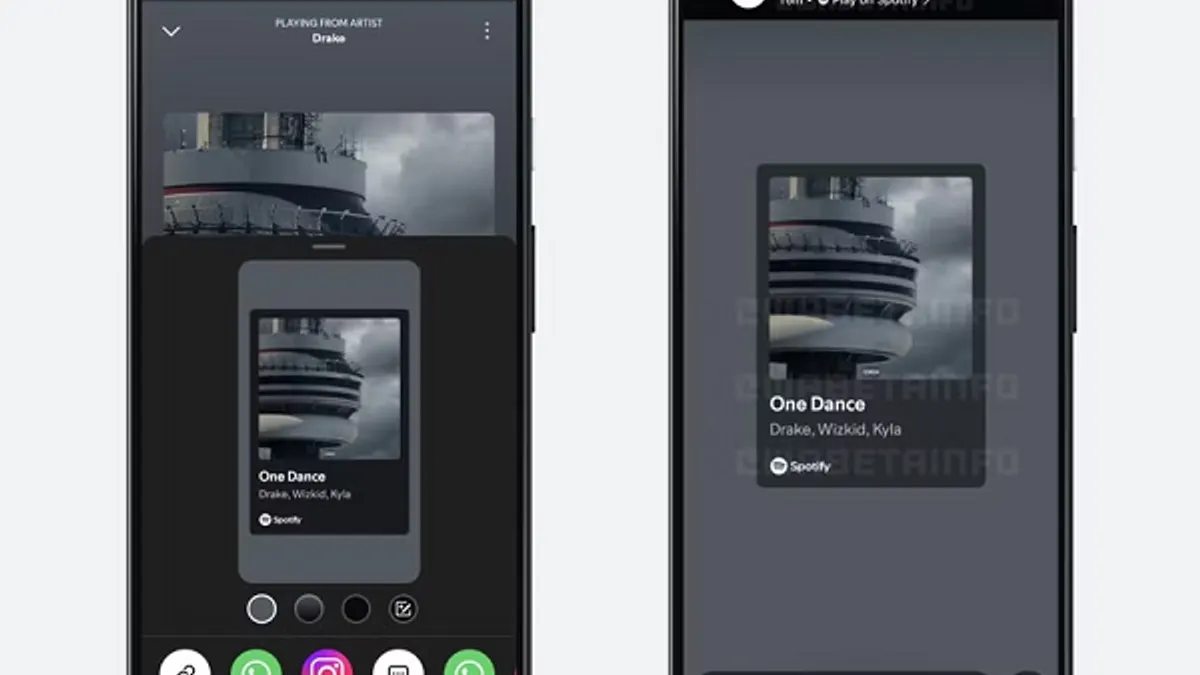Screen dimensions: 1200x675
Task: Tap the Spotify logo in the share sheet preview
Action: click(280, 520)
